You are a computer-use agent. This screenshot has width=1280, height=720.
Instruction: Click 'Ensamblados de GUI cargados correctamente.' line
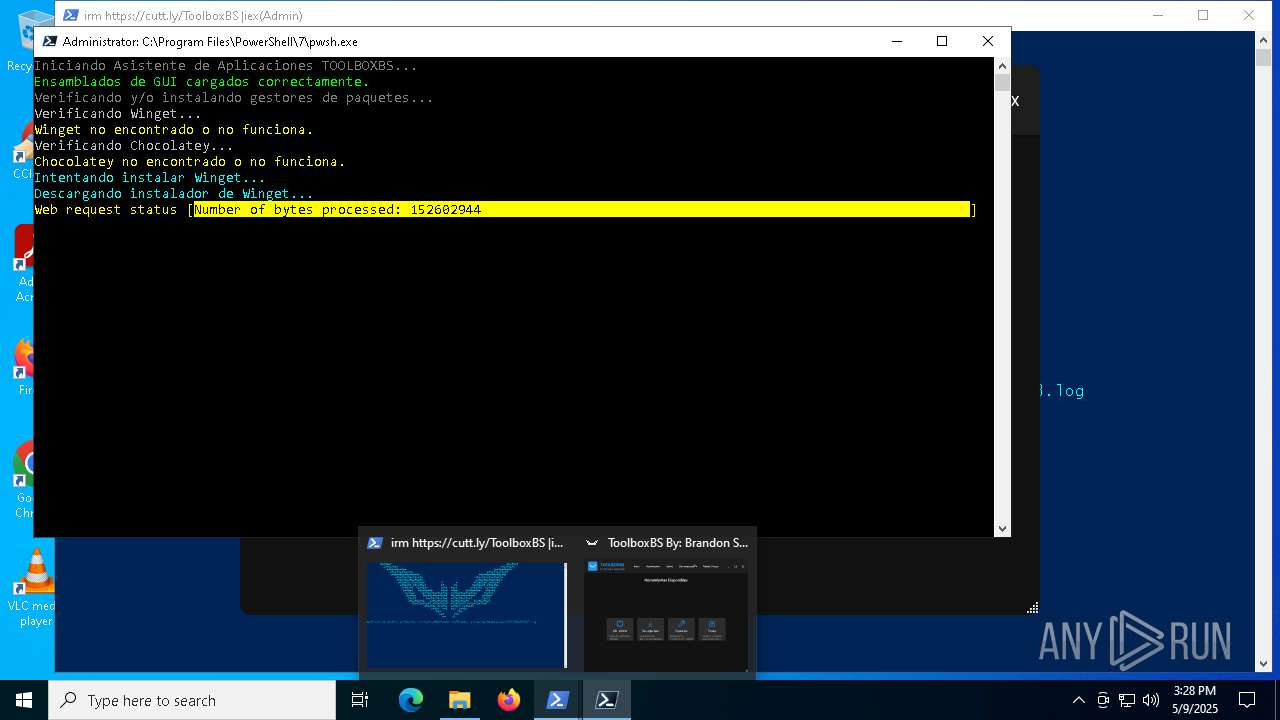tap(202, 81)
